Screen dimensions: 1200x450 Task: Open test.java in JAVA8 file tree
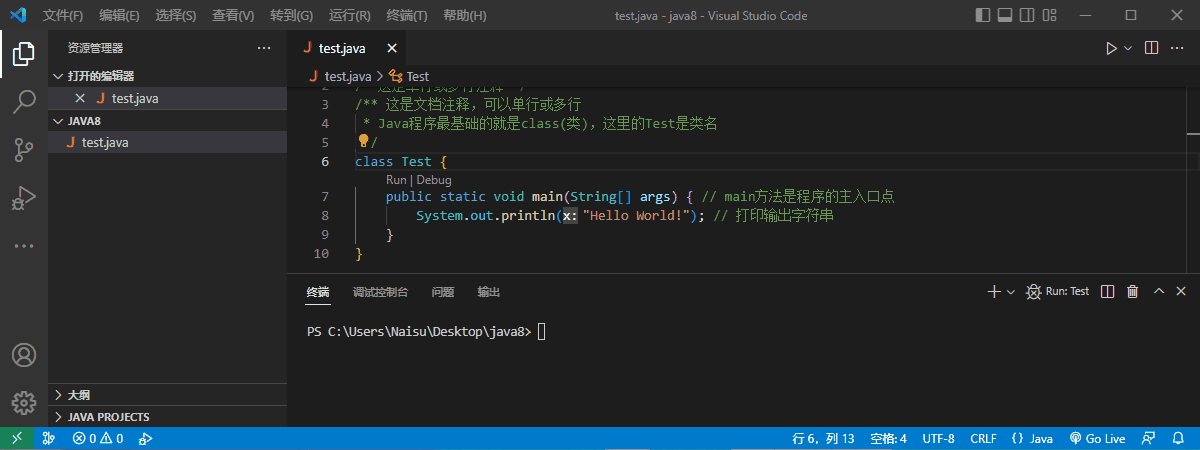(x=167, y=142)
